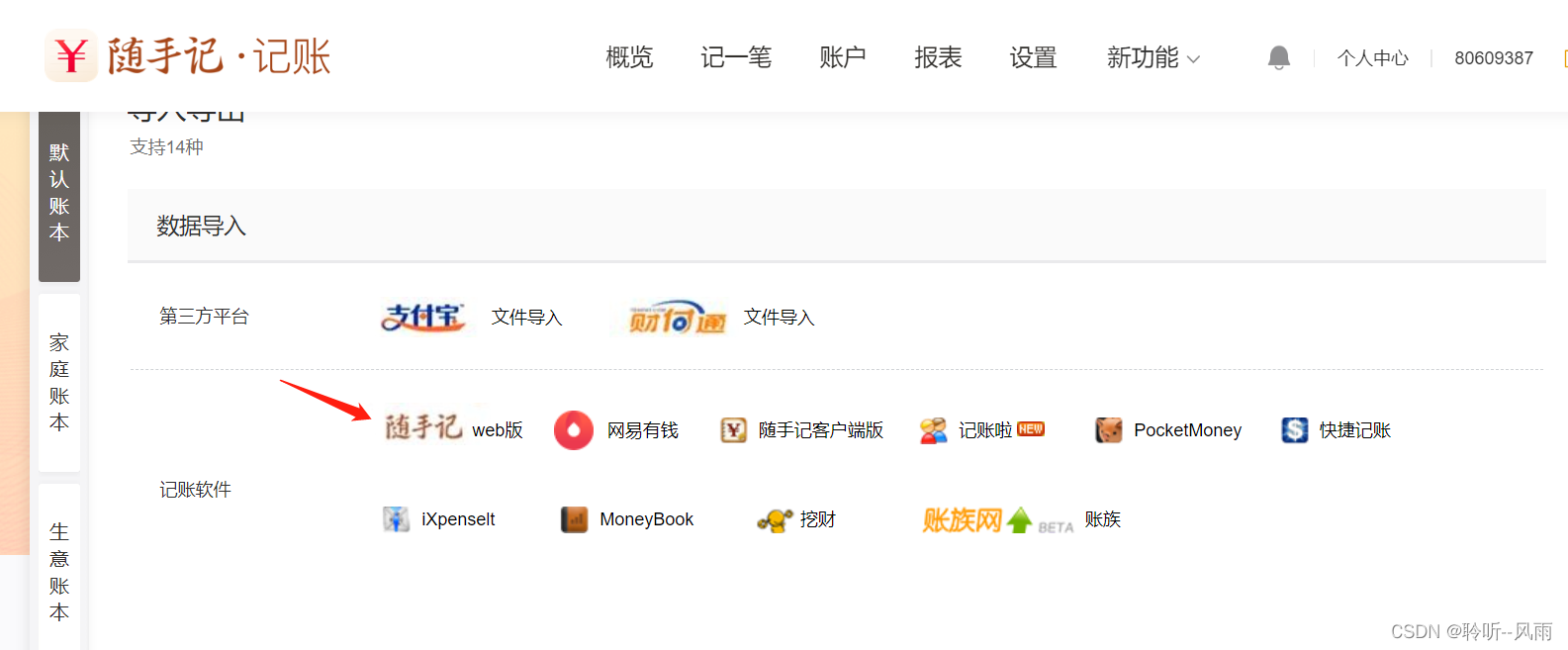This screenshot has width=1568, height=650.
Task: Click the 支持14种 text
Action: 166,147
